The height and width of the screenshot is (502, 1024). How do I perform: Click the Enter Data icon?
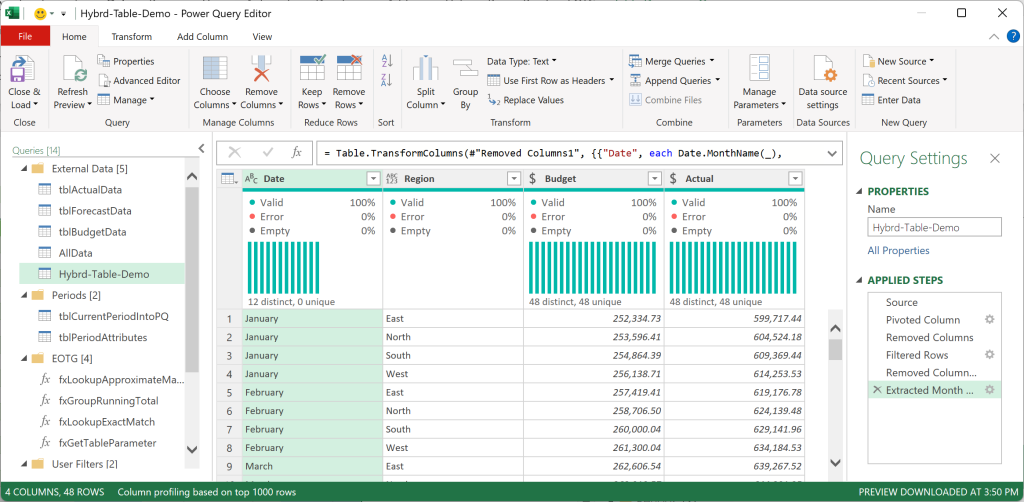pos(868,100)
